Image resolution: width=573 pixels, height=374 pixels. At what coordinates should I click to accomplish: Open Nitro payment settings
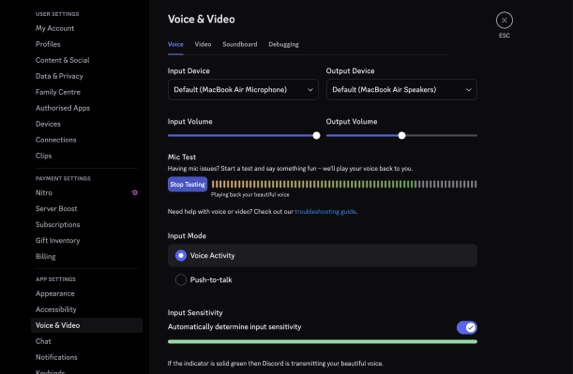tap(44, 192)
